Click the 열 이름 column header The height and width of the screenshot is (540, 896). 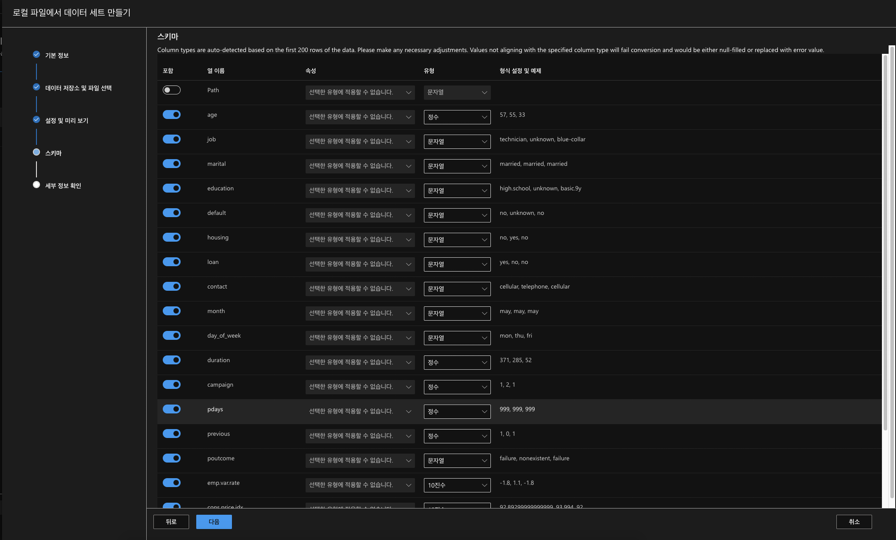click(215, 71)
